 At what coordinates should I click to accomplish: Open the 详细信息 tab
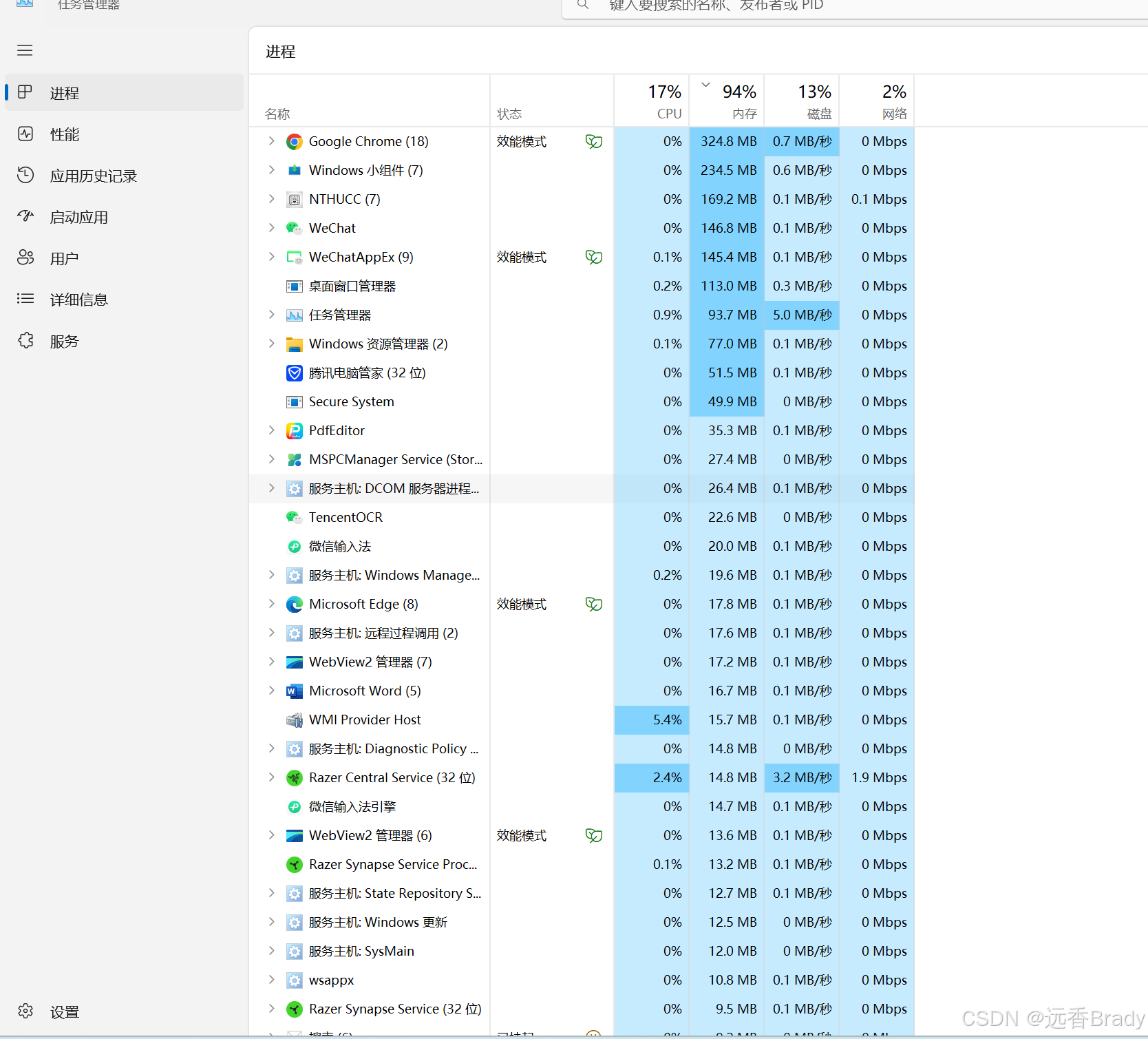125,300
